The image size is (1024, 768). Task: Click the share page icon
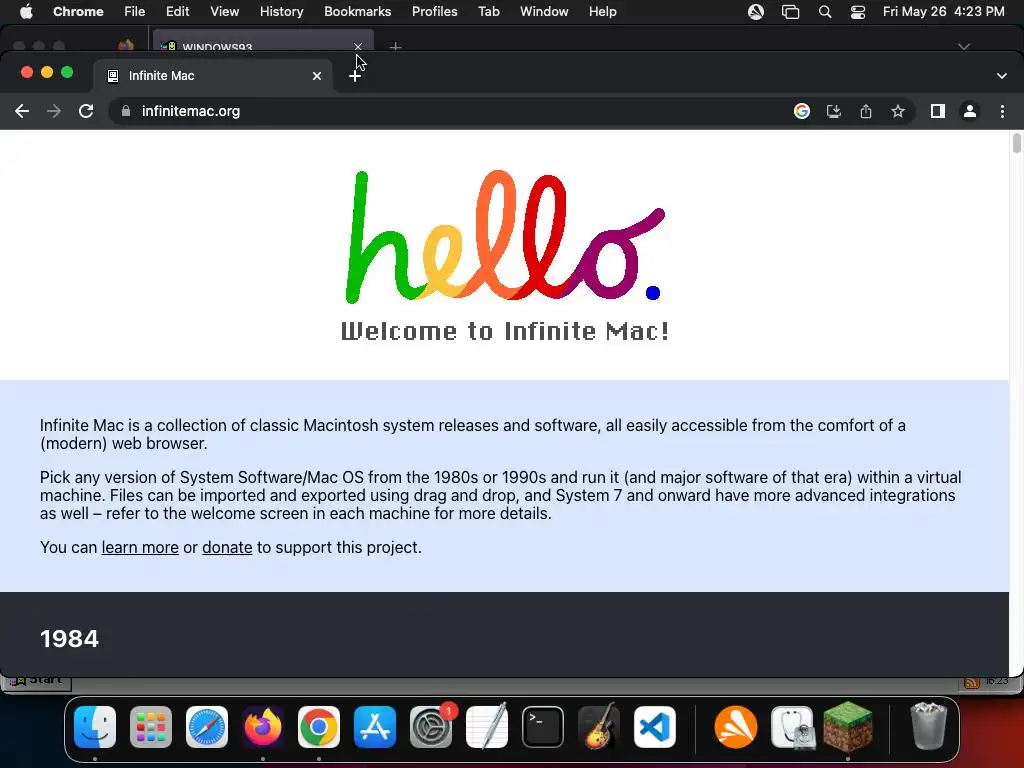pos(866,112)
